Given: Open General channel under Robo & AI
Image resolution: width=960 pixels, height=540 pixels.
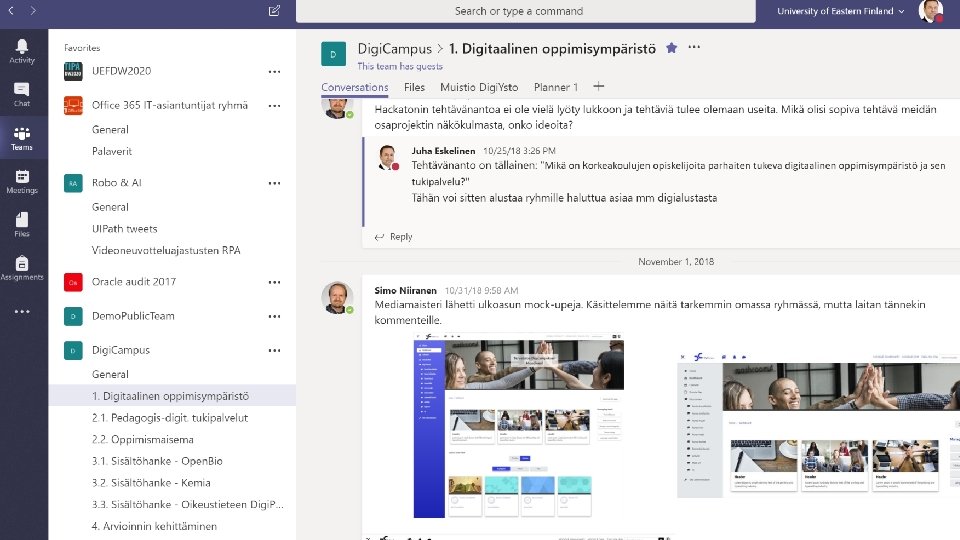Looking at the screenshot, I should click(x=110, y=207).
